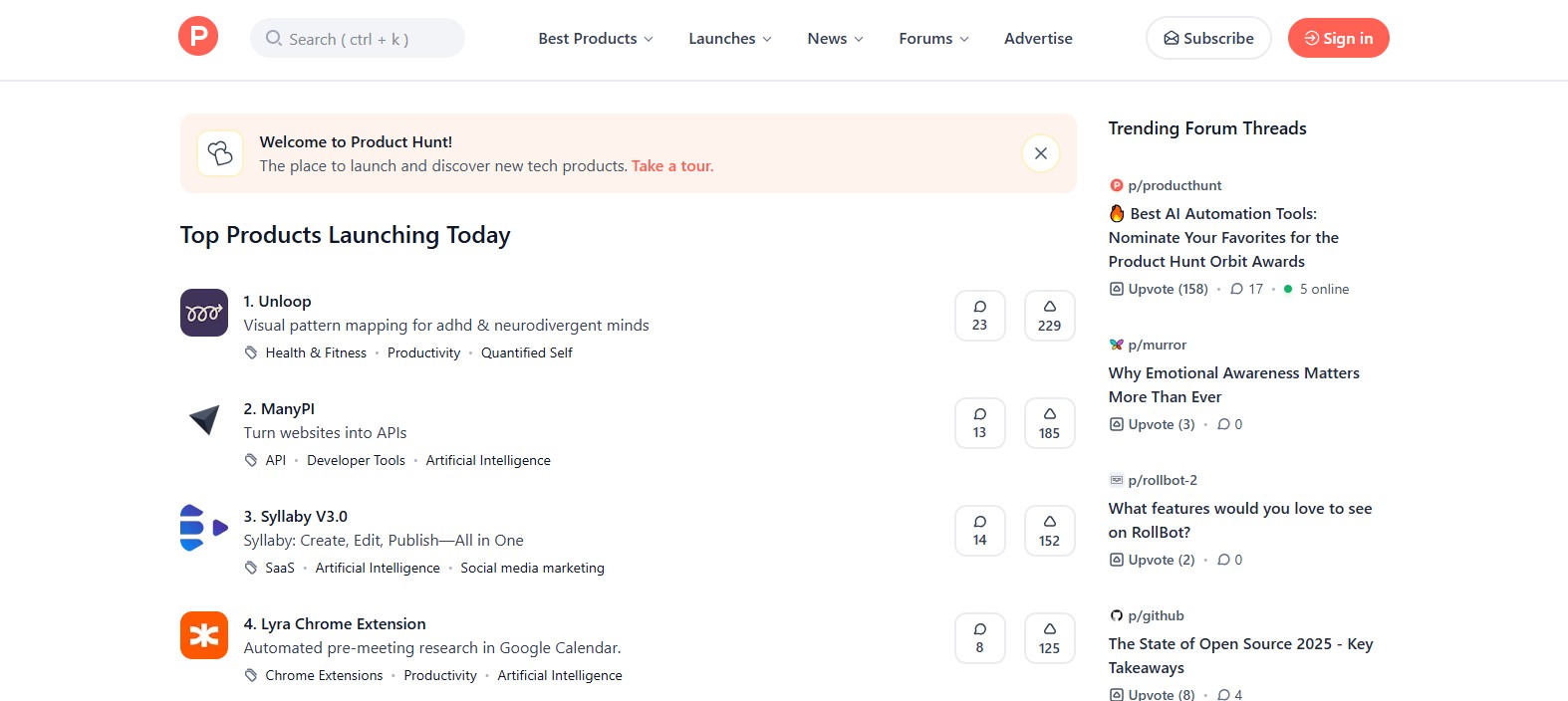Open the Advertise page
This screenshot has height=701, width=1568.
(x=1038, y=39)
